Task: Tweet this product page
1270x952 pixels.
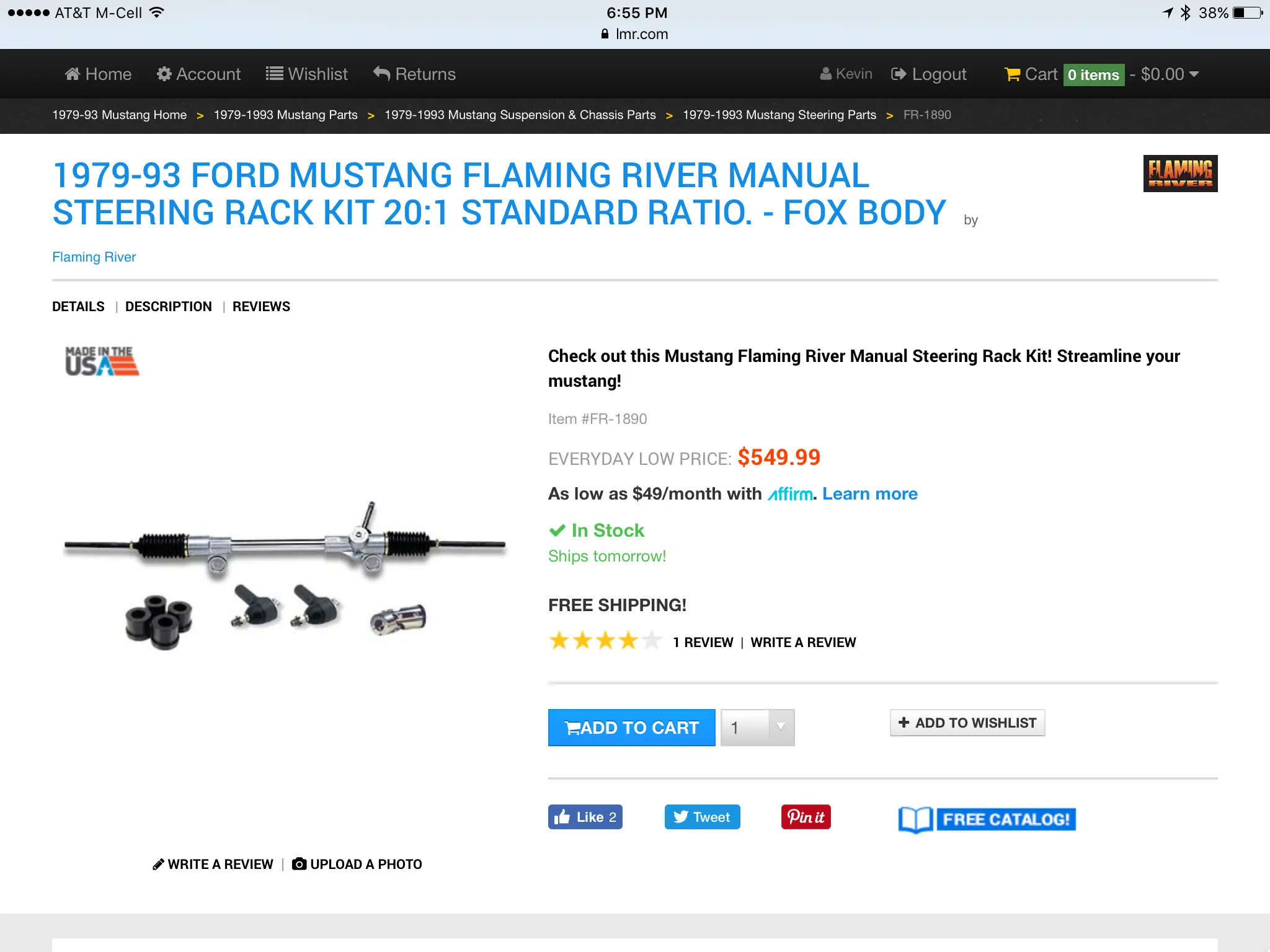Action: tap(702, 817)
